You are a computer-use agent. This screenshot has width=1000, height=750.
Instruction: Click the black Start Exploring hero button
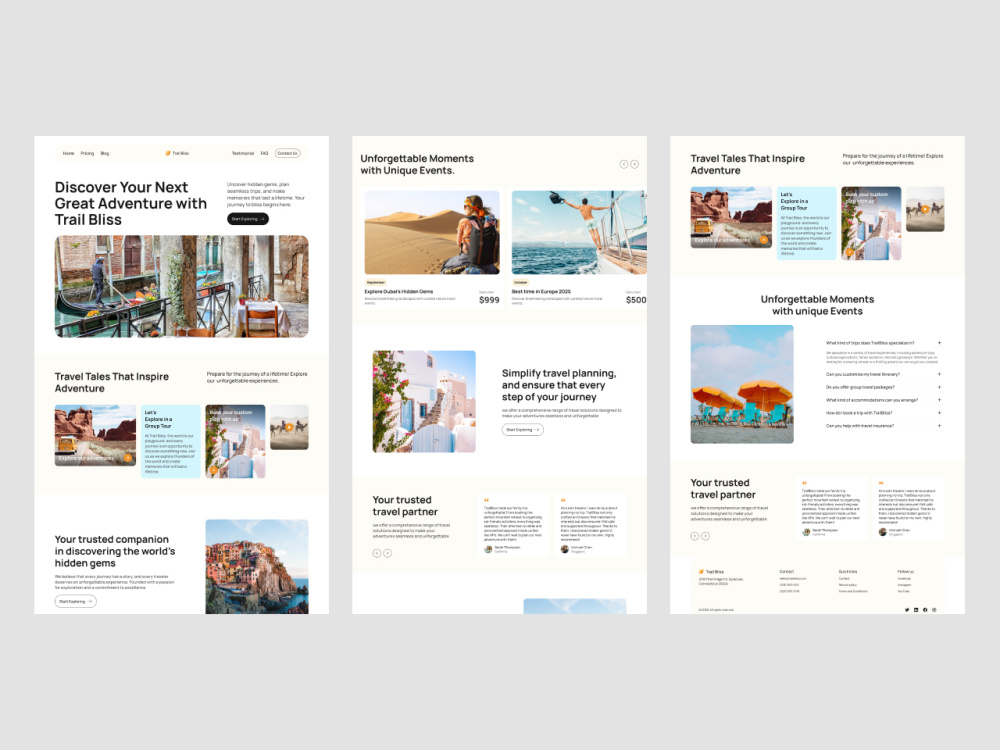coord(247,219)
